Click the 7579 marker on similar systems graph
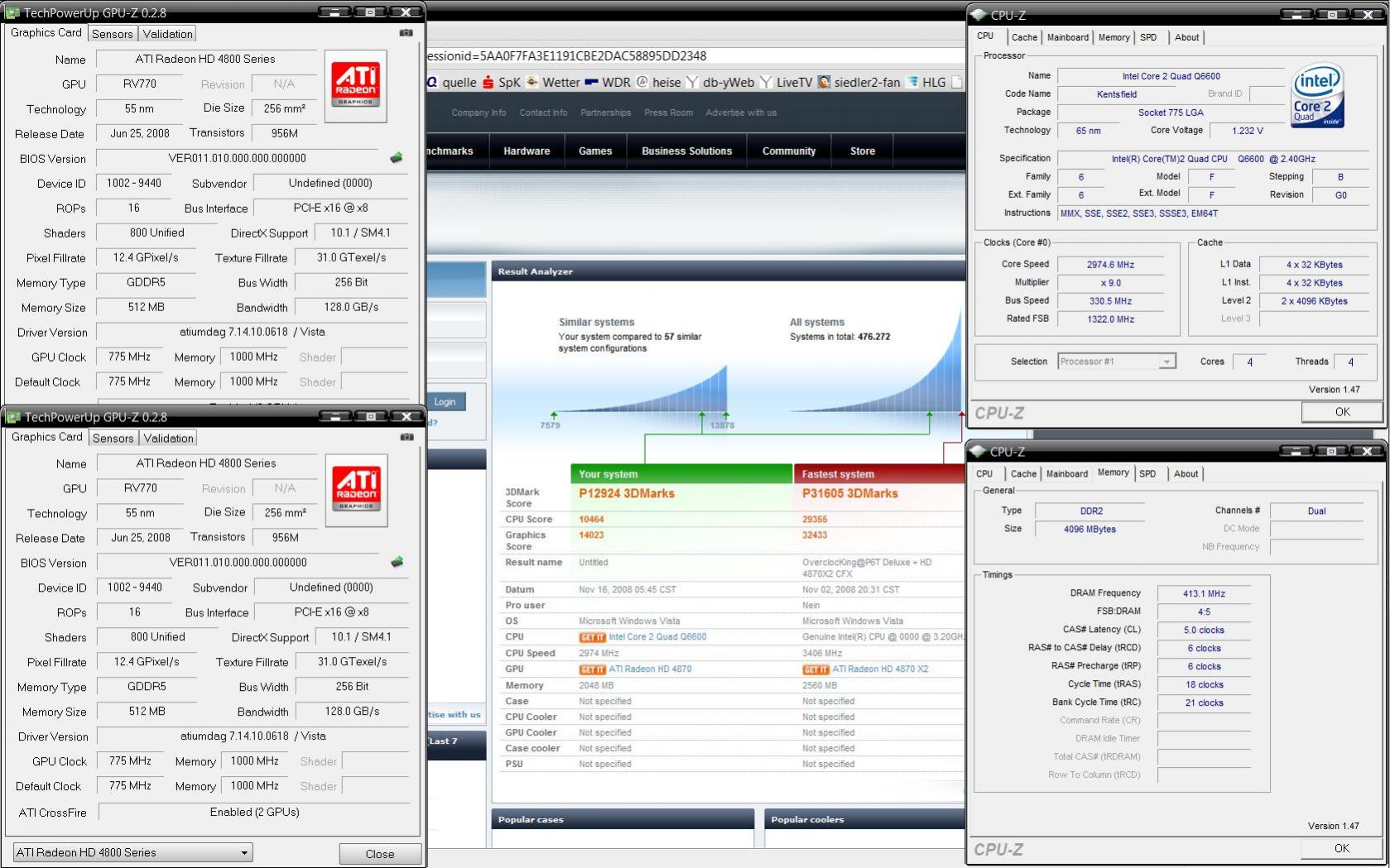This screenshot has width=1390, height=868. click(x=550, y=425)
